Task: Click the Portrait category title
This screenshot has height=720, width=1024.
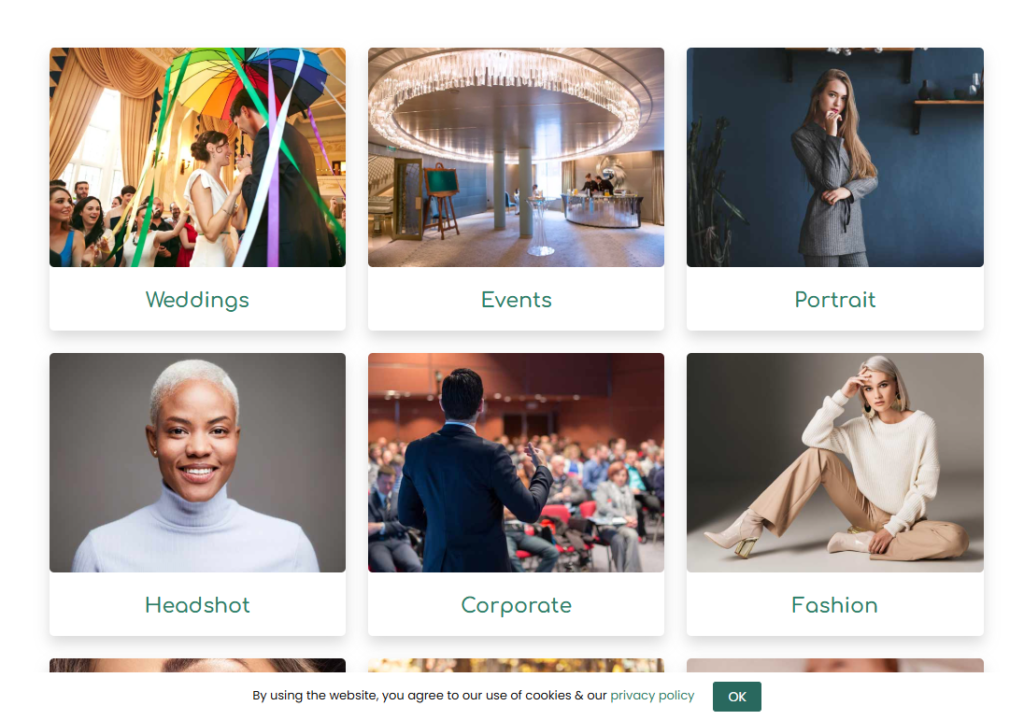Action: [835, 300]
